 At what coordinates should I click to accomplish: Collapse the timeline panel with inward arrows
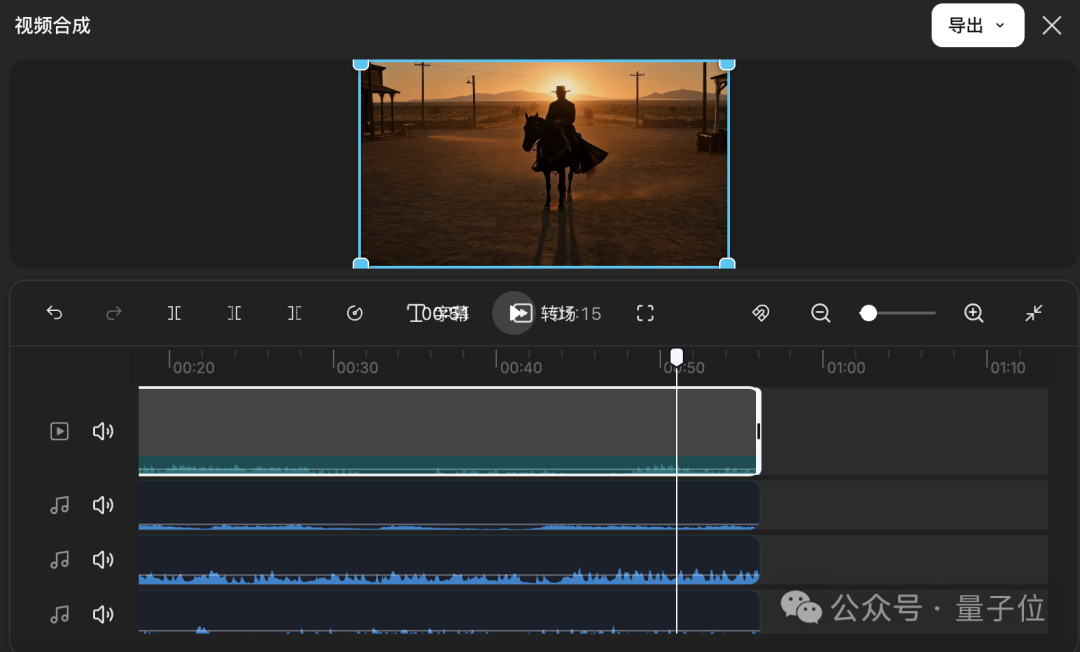1033,313
